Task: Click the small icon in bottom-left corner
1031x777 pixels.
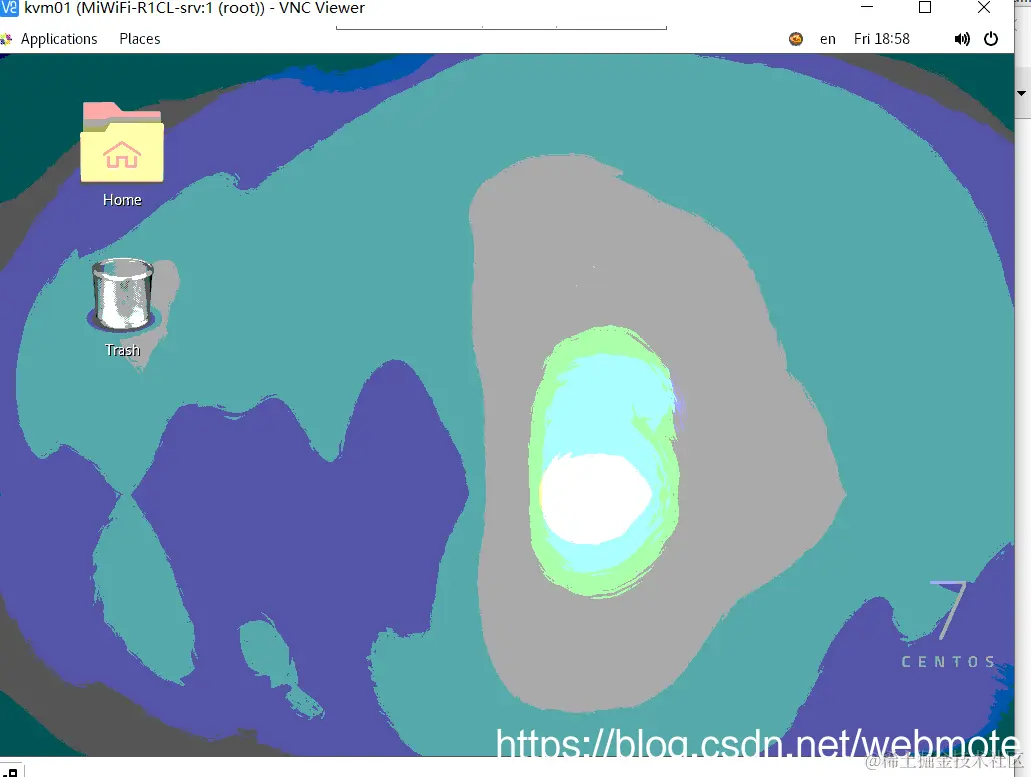Action: coord(10,772)
